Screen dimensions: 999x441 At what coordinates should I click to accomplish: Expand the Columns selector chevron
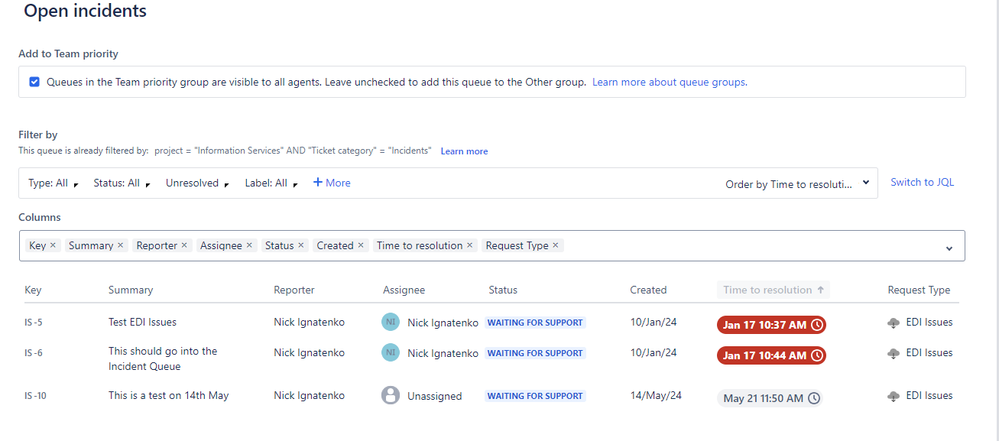pyautogui.click(x=949, y=248)
